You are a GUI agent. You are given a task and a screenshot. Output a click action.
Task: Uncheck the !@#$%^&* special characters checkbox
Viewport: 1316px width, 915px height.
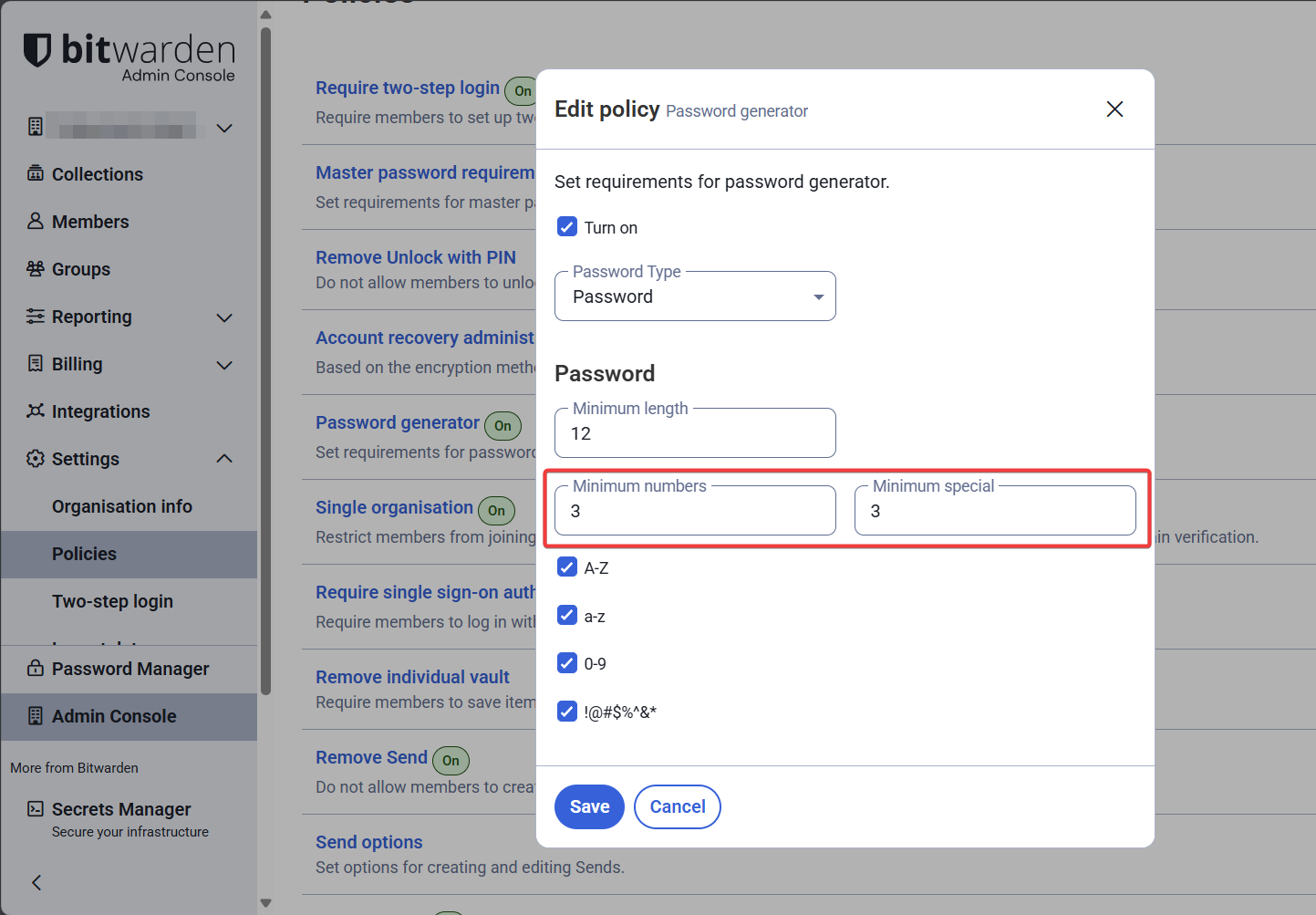(x=567, y=711)
